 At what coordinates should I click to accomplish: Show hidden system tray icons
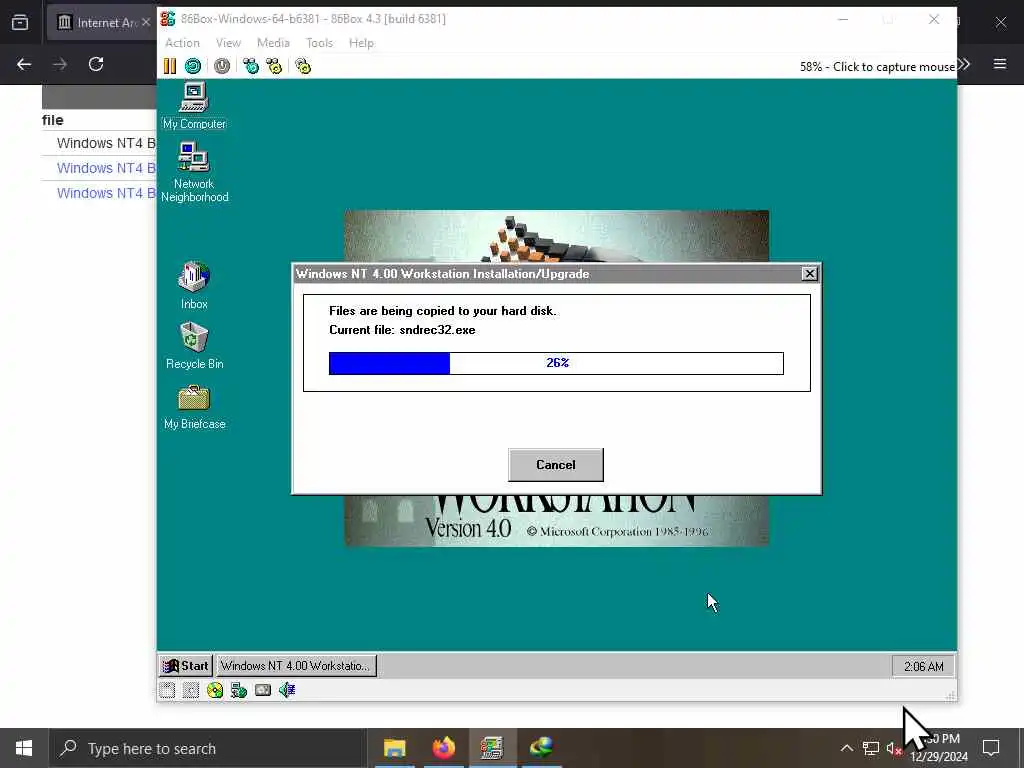click(x=846, y=748)
